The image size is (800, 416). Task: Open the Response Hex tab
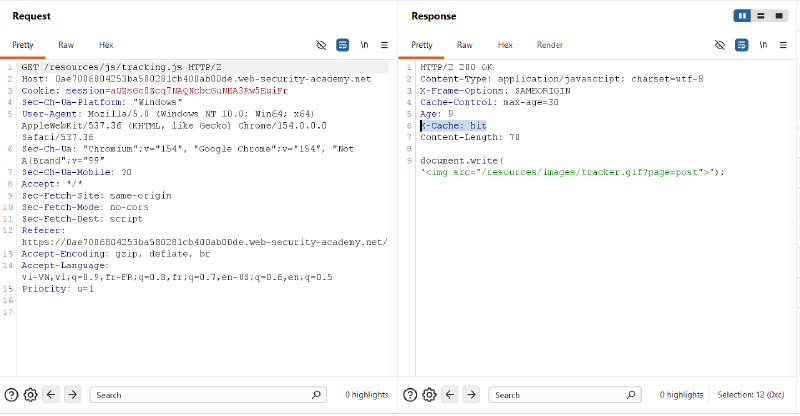505,45
